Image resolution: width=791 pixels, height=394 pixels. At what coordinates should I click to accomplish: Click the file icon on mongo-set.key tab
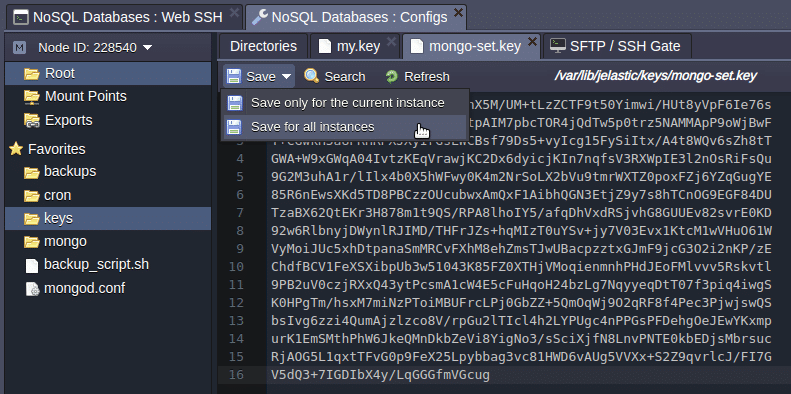(417, 47)
